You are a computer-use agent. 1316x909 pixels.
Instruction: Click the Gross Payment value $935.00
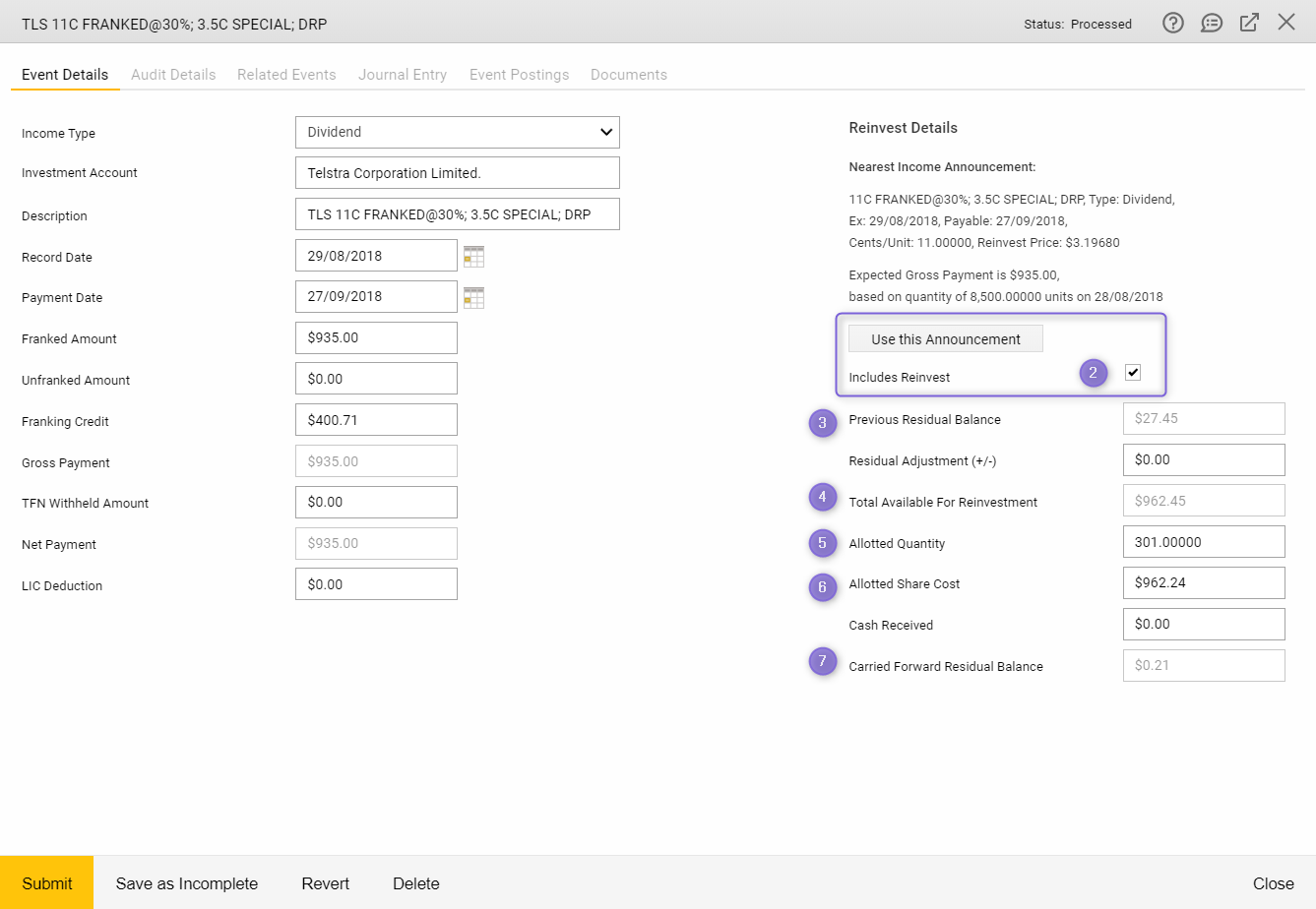tap(376, 461)
